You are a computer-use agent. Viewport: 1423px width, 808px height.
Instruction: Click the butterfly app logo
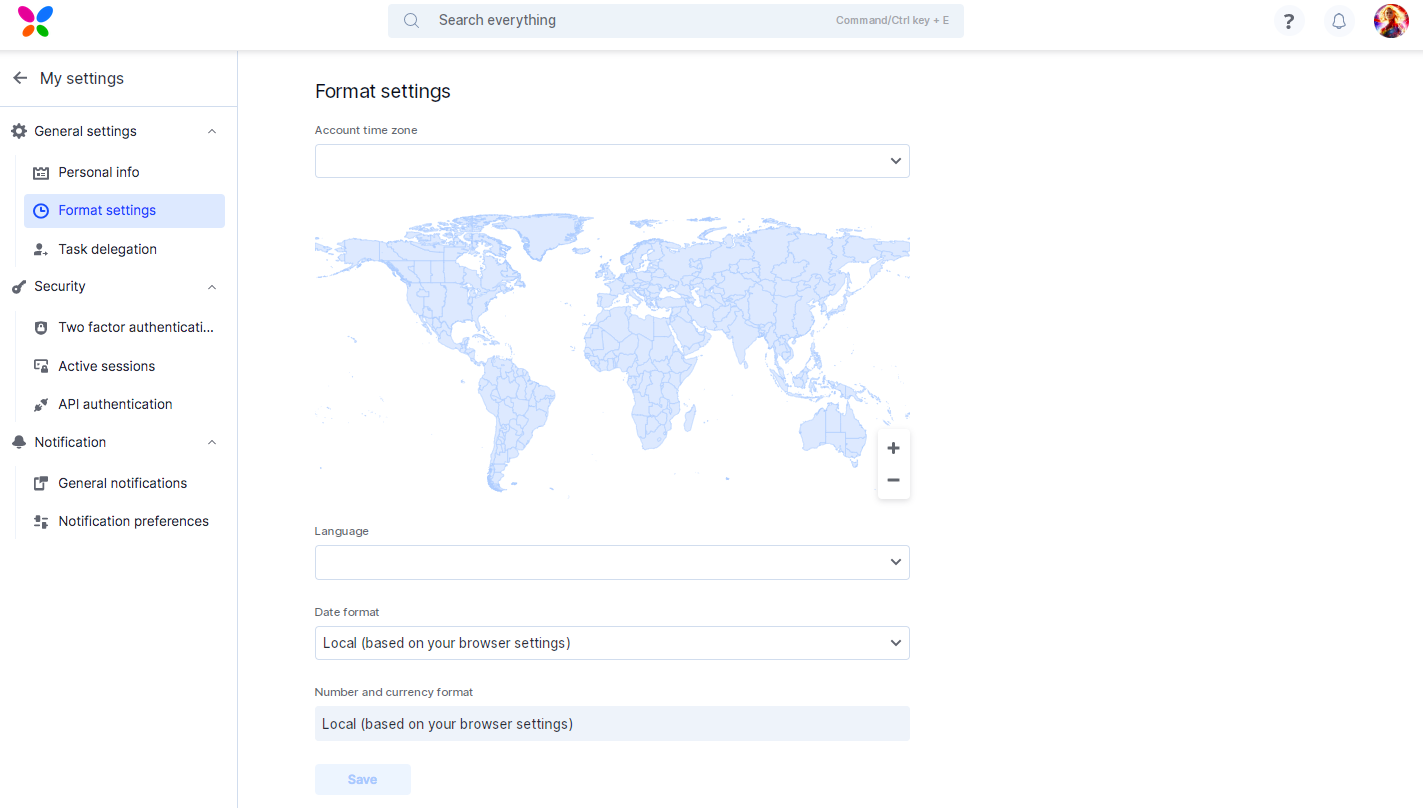pyautogui.click(x=35, y=21)
